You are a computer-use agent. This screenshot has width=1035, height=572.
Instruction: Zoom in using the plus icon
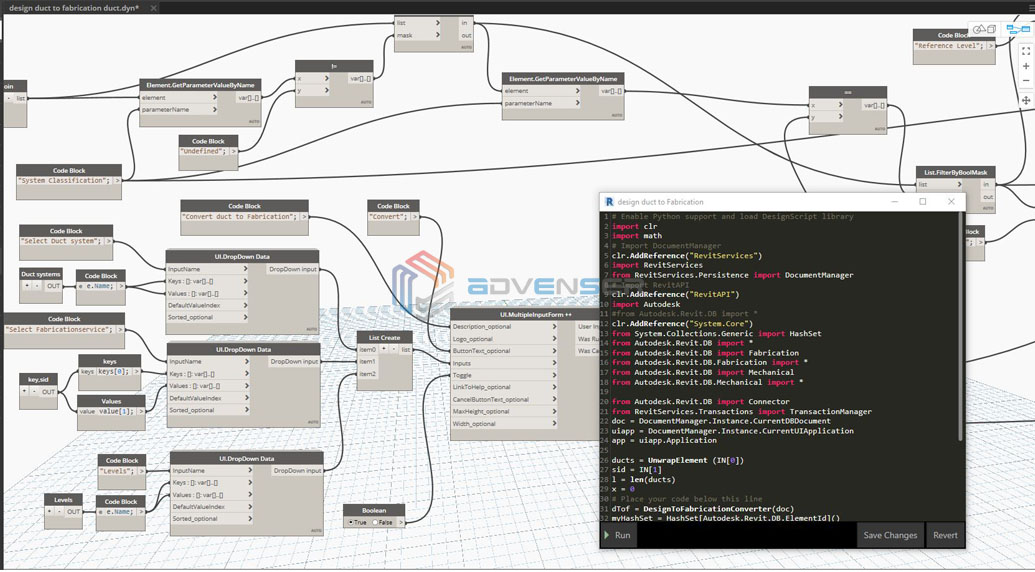1026,66
